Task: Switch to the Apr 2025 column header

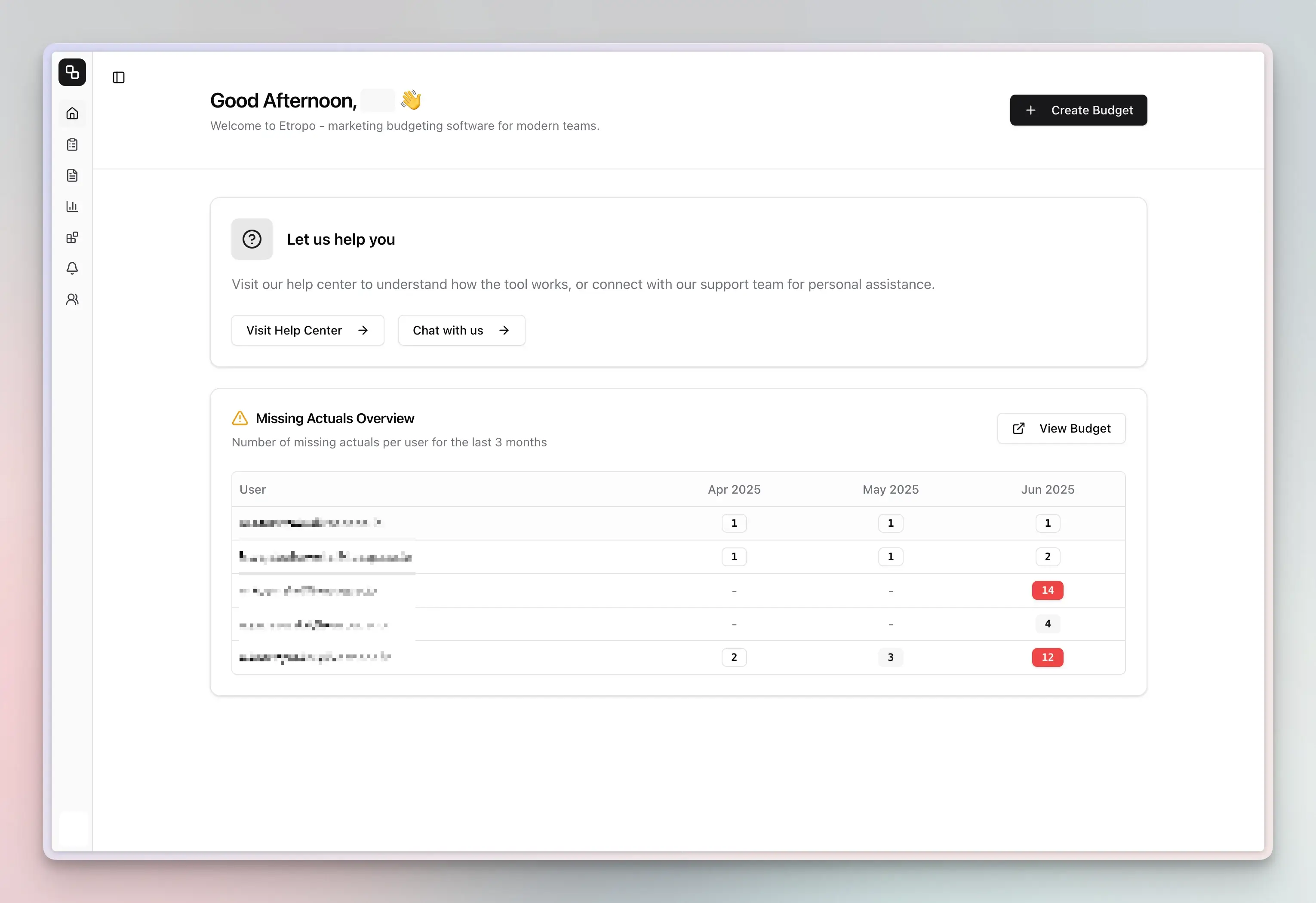Action: pyautogui.click(x=734, y=489)
